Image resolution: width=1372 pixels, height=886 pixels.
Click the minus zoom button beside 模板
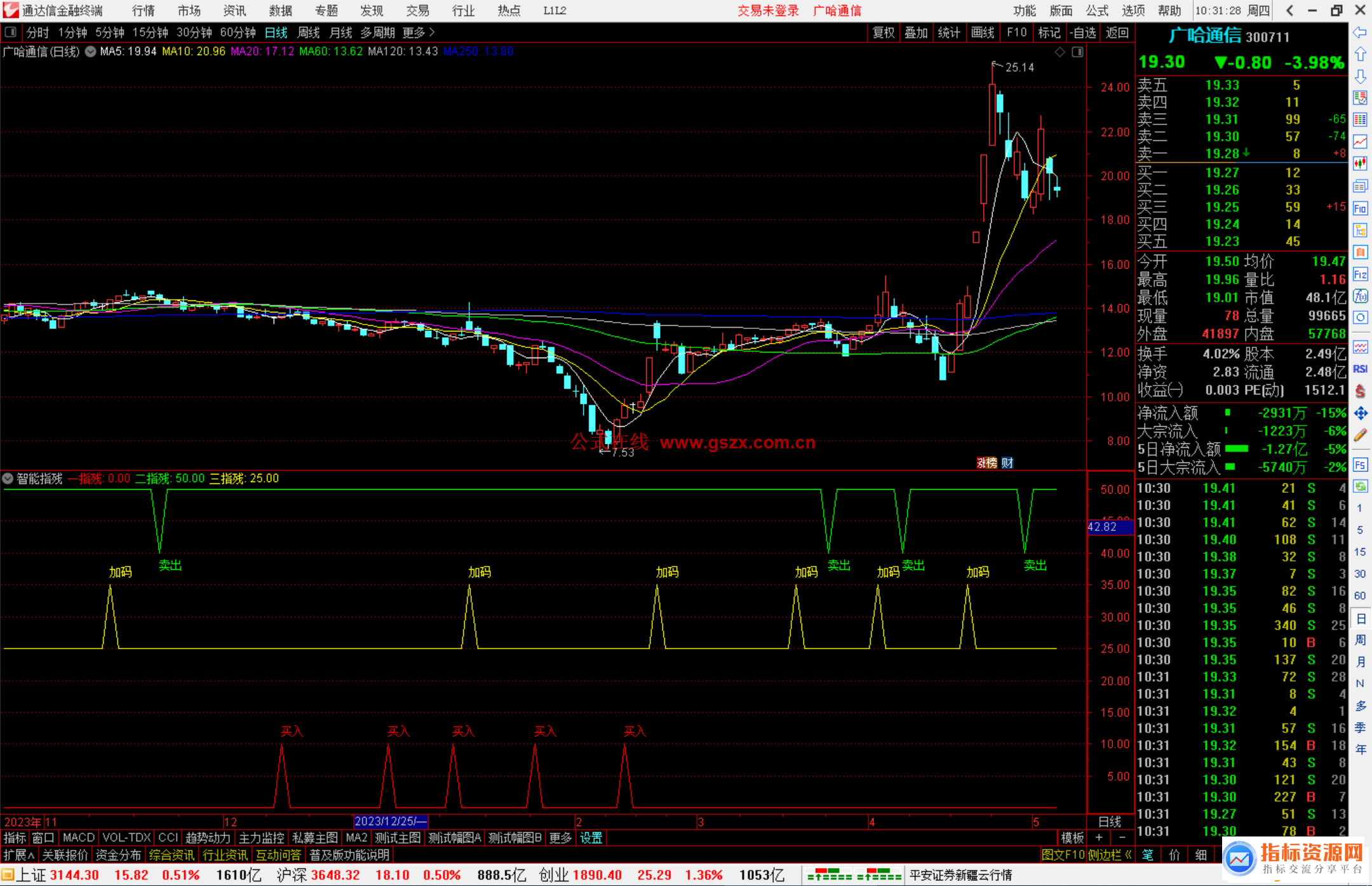click(x=1122, y=838)
